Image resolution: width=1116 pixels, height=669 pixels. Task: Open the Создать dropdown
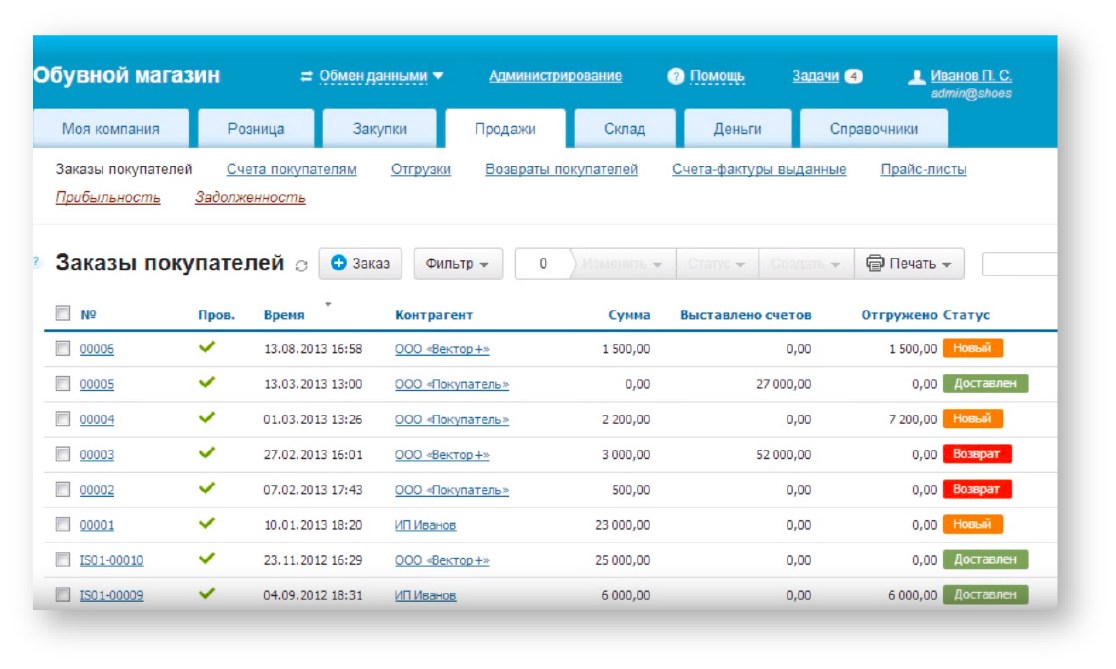pyautogui.click(x=806, y=264)
